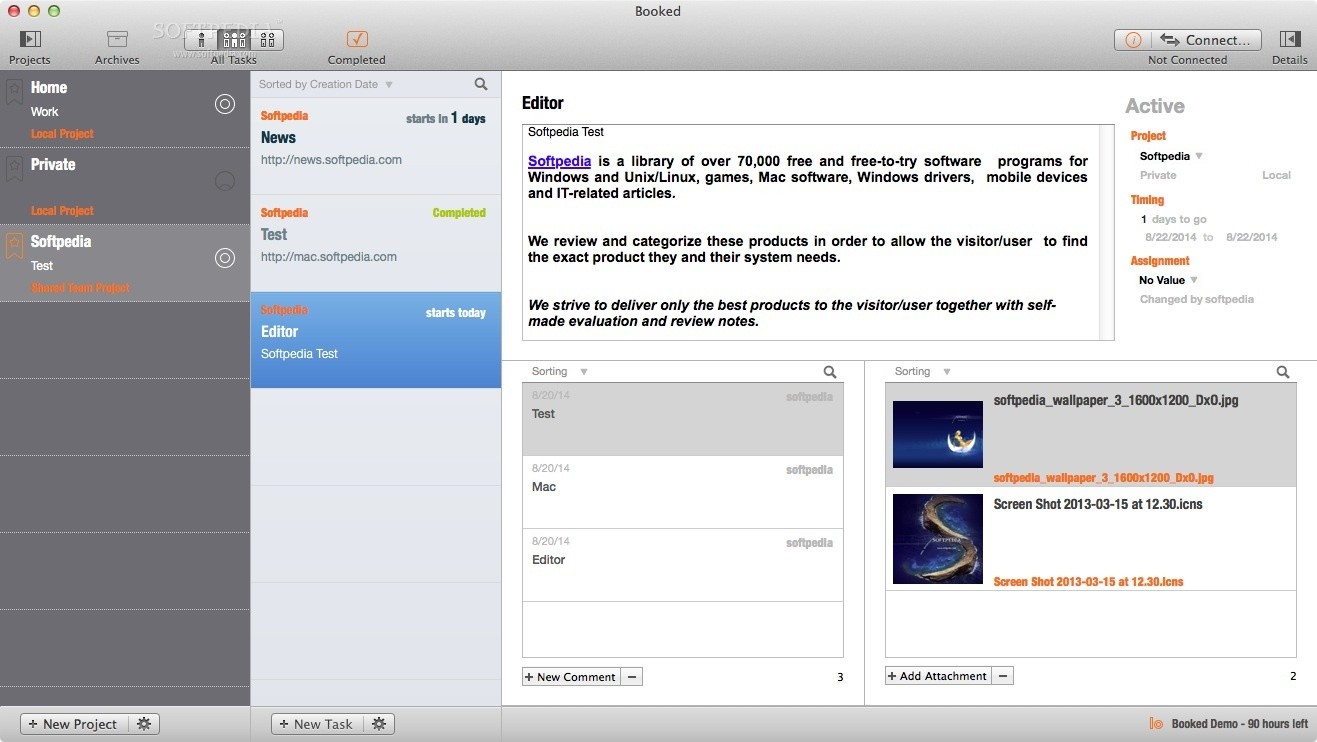This screenshot has height=742, width=1317.
Task: Select the three-person All Tasks segment
Action: 234,40
